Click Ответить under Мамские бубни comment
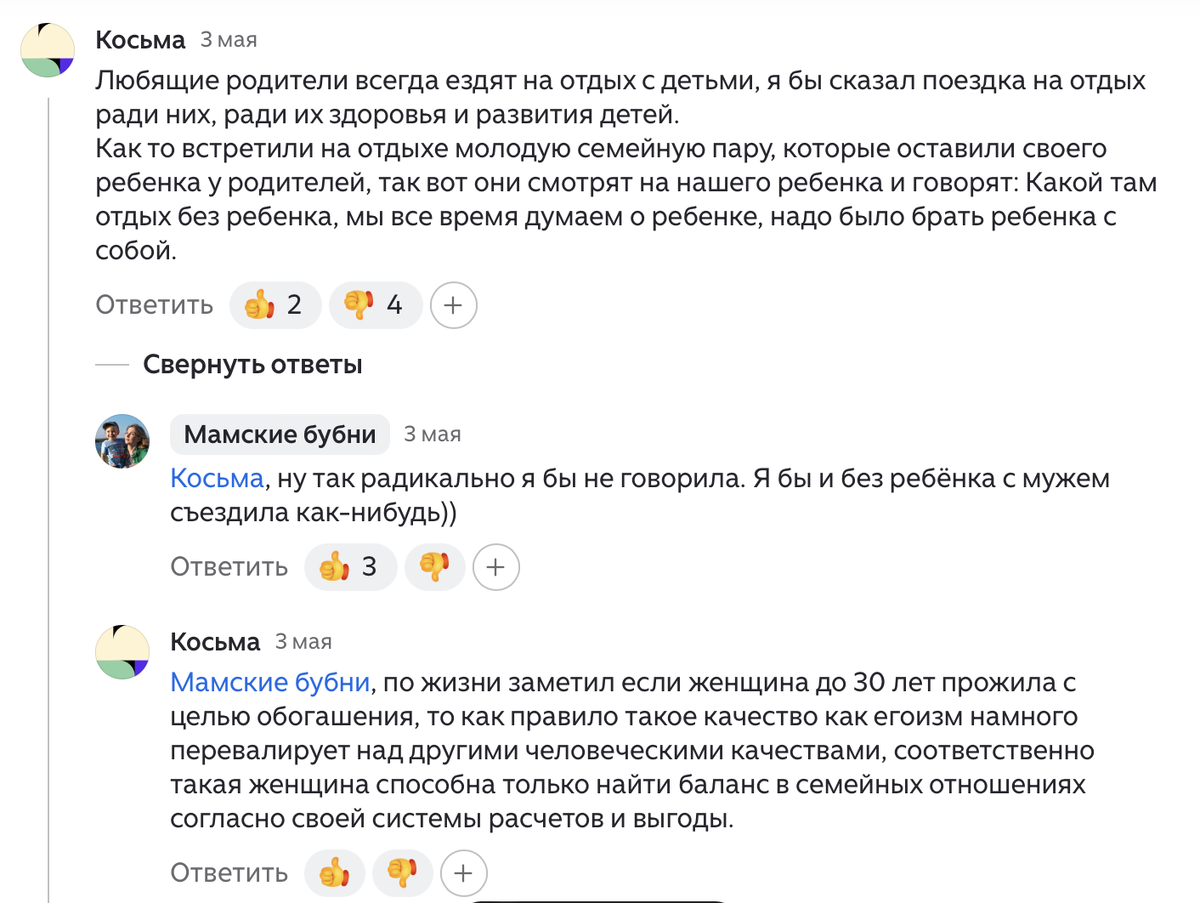The height and width of the screenshot is (903, 1200). tap(229, 568)
